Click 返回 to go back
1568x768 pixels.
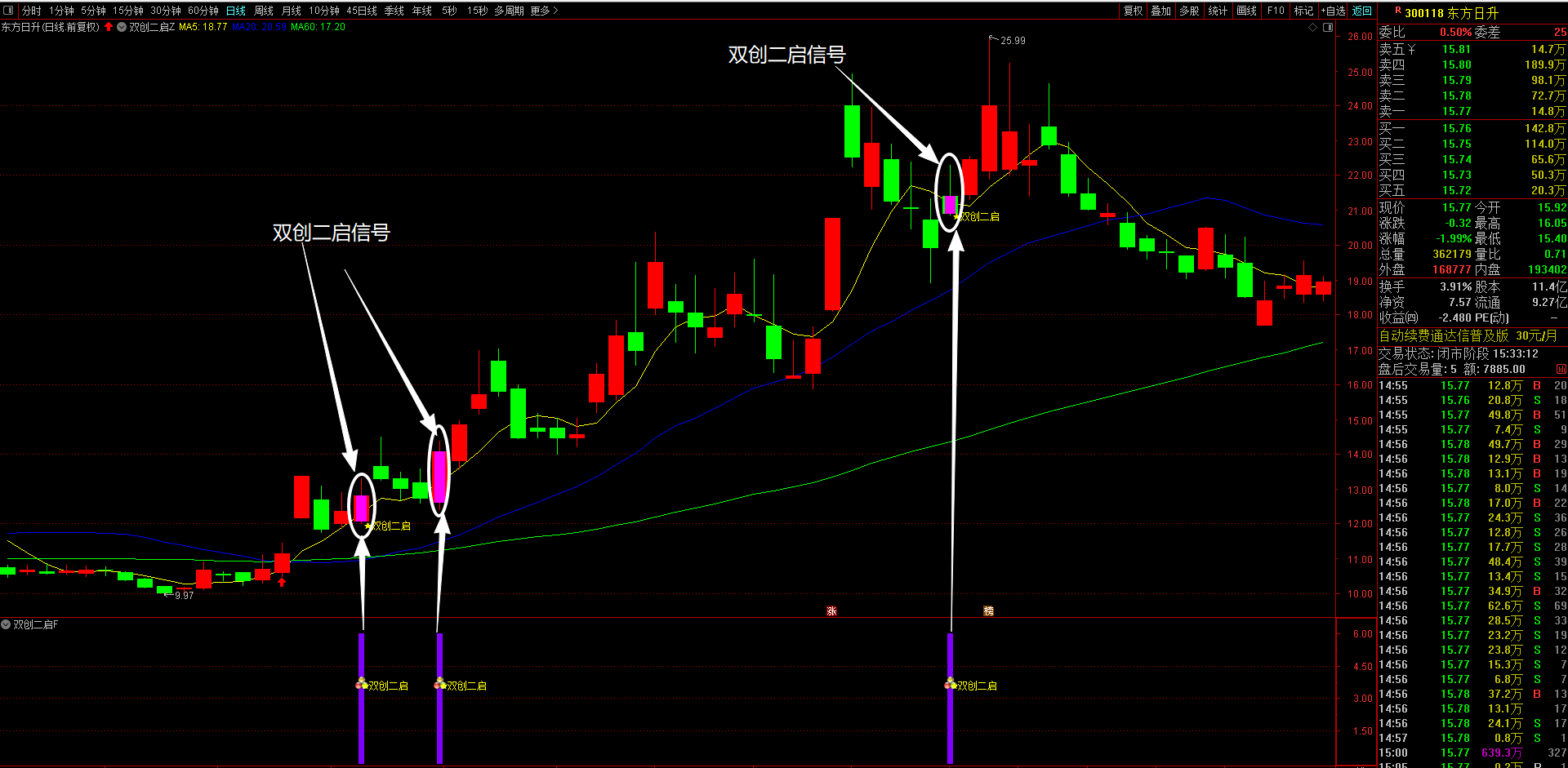pyautogui.click(x=1362, y=11)
